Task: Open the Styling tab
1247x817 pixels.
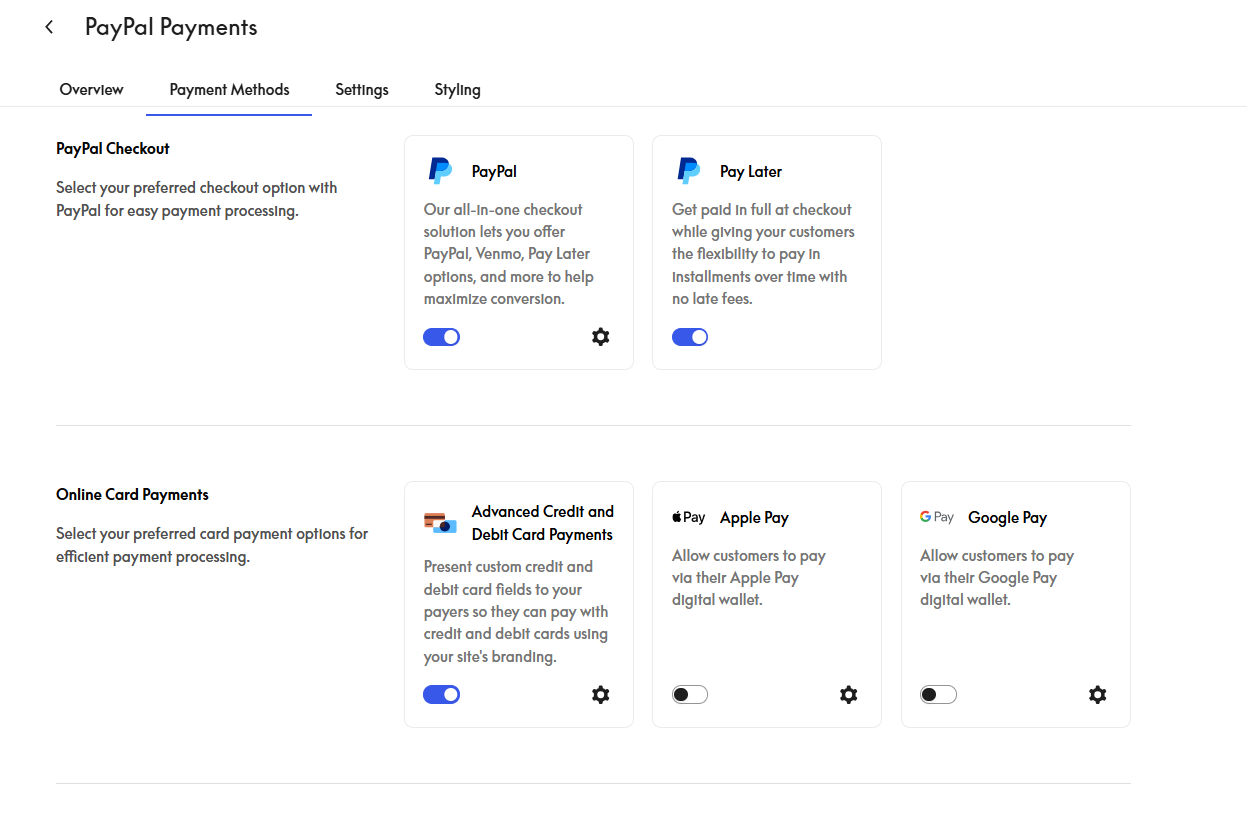Action: pyautogui.click(x=457, y=89)
